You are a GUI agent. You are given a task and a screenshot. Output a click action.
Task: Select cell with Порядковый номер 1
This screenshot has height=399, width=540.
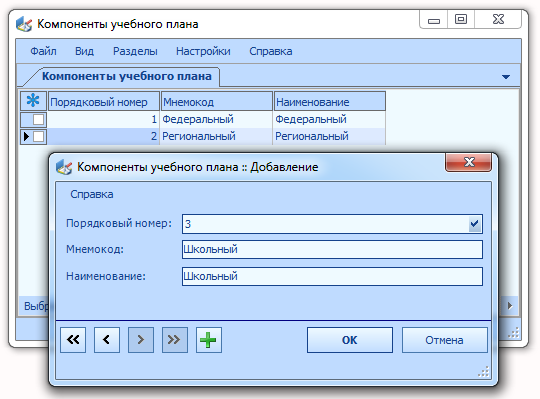coord(104,119)
